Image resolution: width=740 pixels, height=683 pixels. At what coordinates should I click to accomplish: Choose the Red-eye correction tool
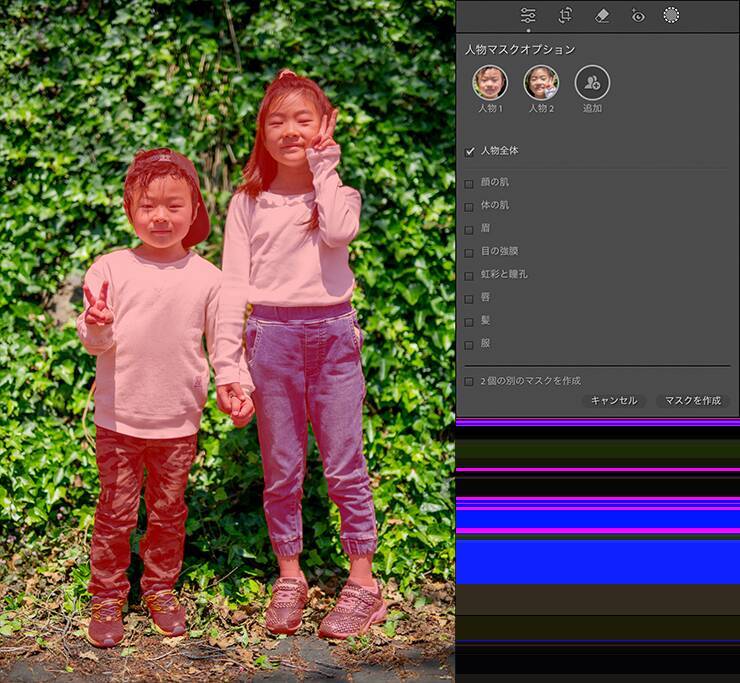pyautogui.click(x=637, y=15)
